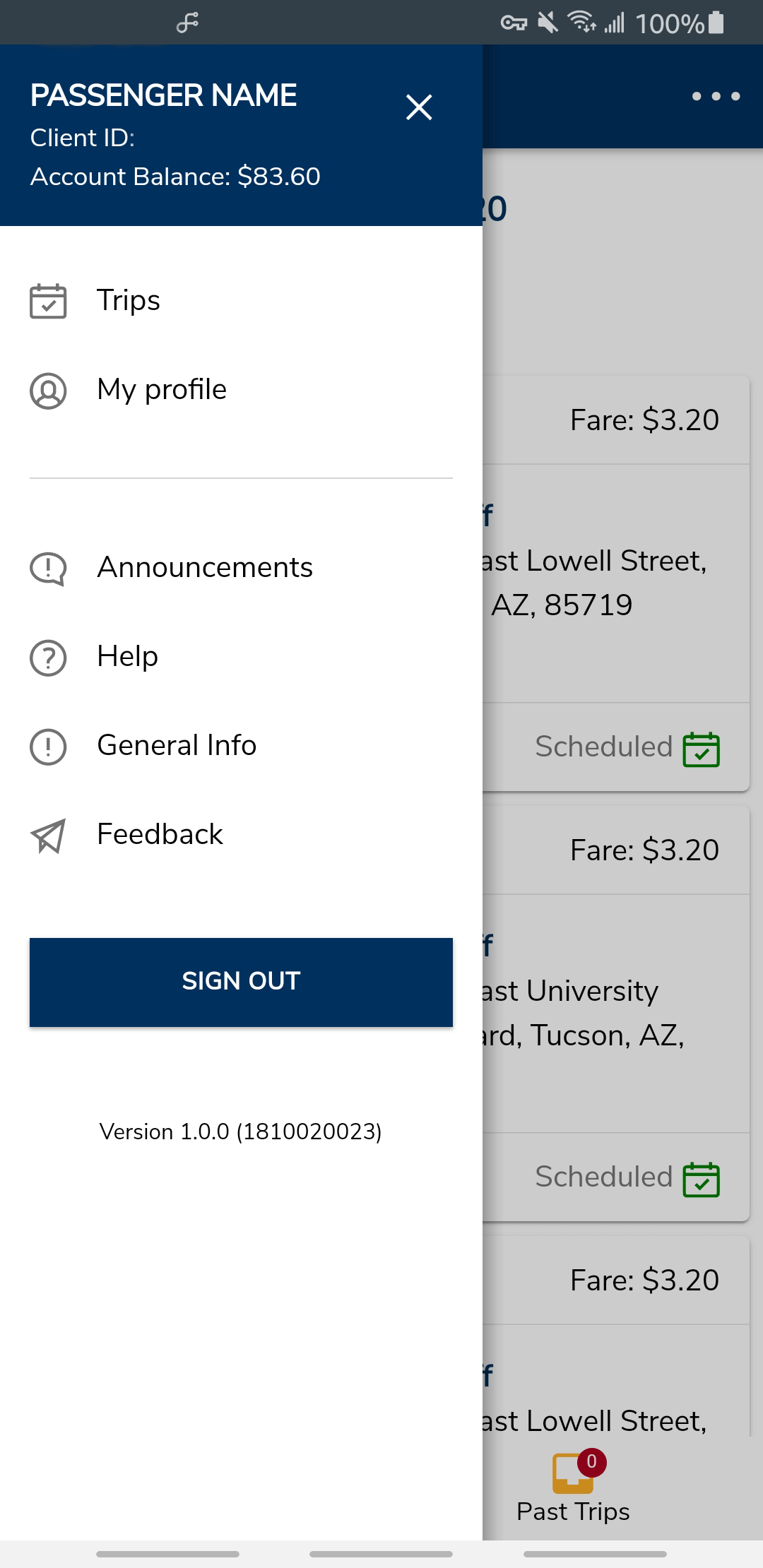Open the Trips calendar icon
Screen dimensions: 763x1568
(x=48, y=301)
